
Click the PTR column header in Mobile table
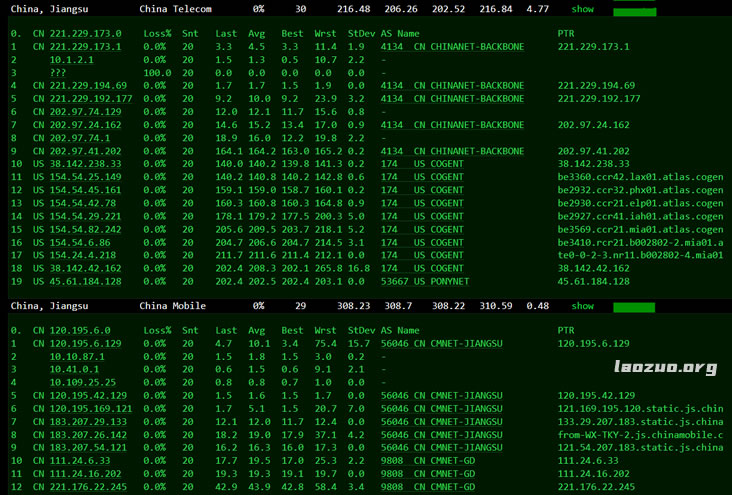(x=566, y=330)
